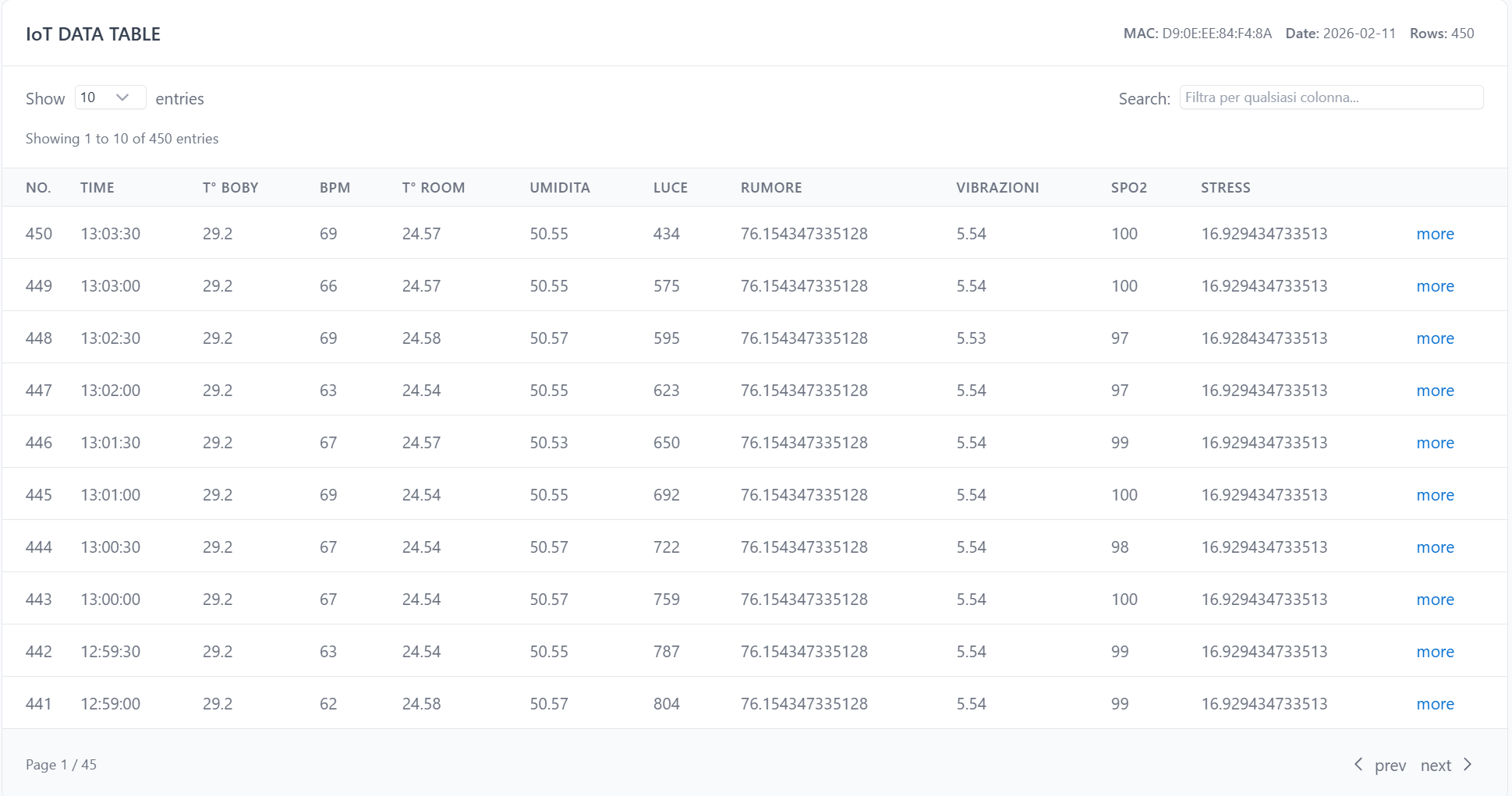Viewport: 1512px width, 796px height.
Task: Open more link for row 443
Action: [1435, 600]
